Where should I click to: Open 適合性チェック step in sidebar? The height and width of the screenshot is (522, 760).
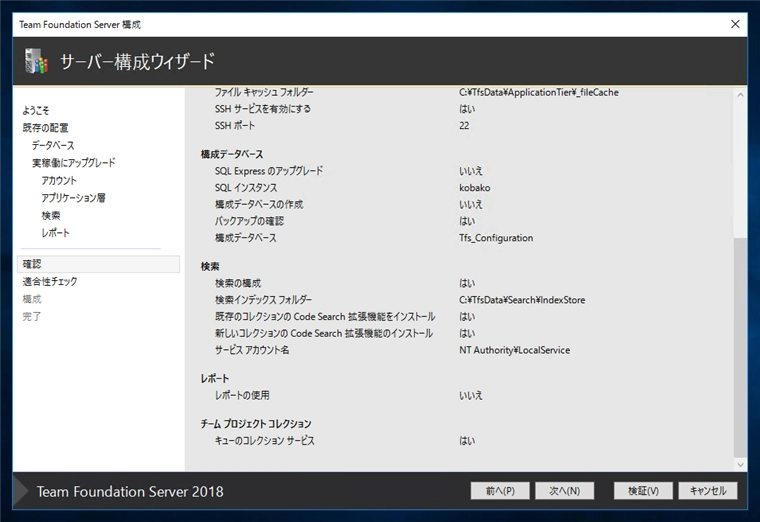[x=50, y=281]
